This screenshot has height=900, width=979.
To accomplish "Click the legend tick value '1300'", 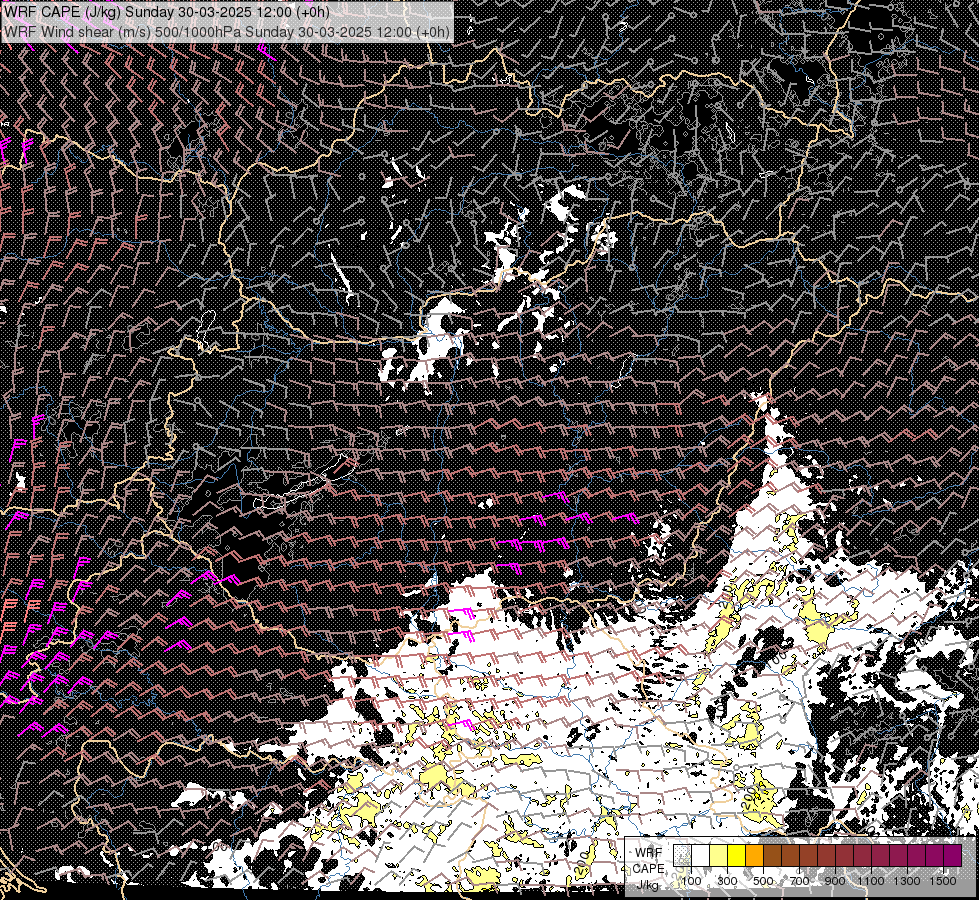I will click(907, 881).
